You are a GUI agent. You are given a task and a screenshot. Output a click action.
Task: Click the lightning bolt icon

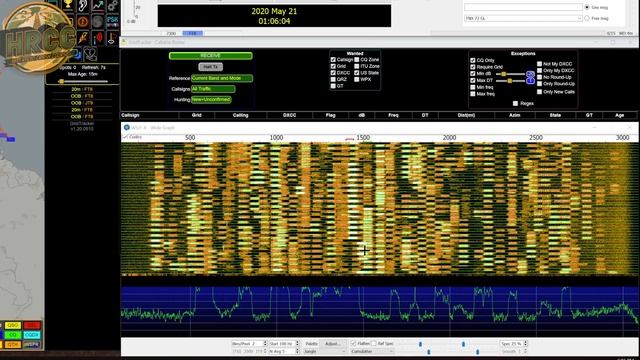click(x=83, y=38)
